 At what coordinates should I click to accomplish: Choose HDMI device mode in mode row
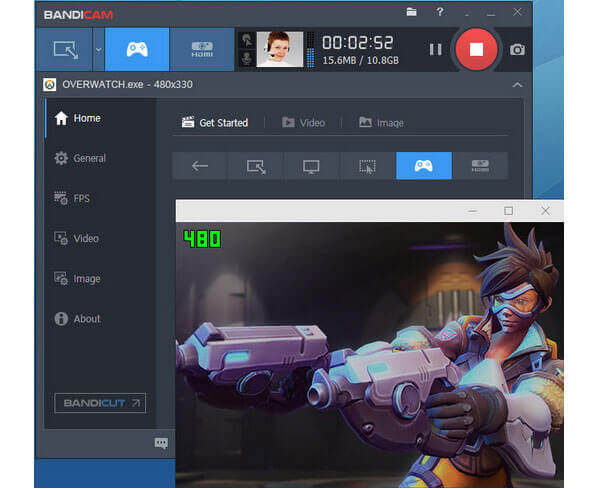[480, 166]
